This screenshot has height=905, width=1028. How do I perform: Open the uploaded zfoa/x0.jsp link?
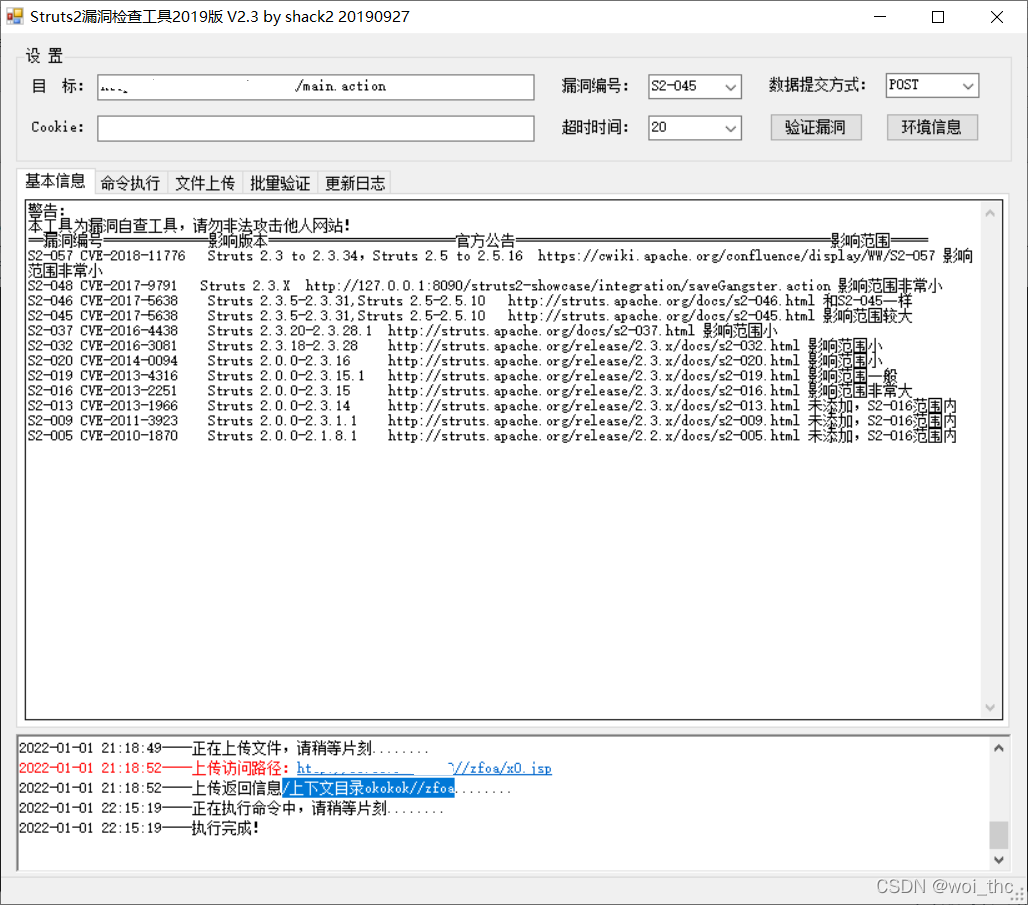424,768
